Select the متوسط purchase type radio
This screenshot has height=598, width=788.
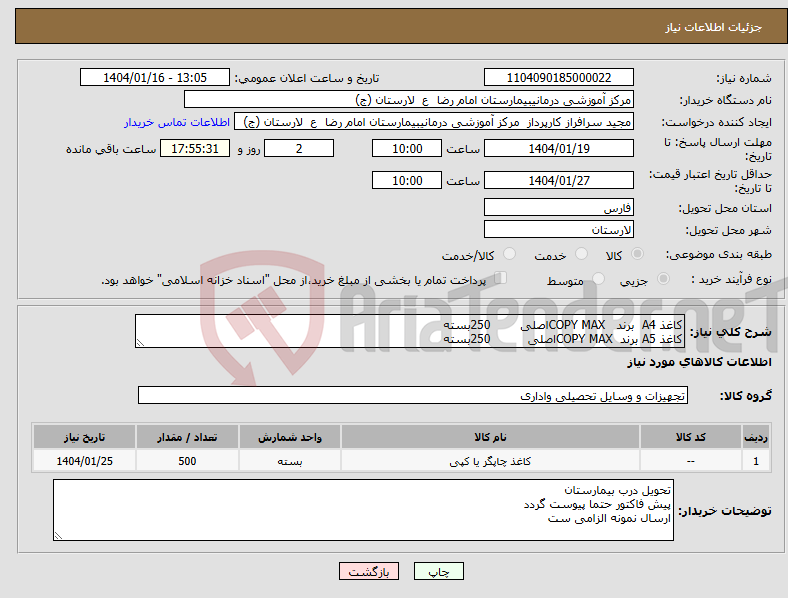(x=599, y=278)
